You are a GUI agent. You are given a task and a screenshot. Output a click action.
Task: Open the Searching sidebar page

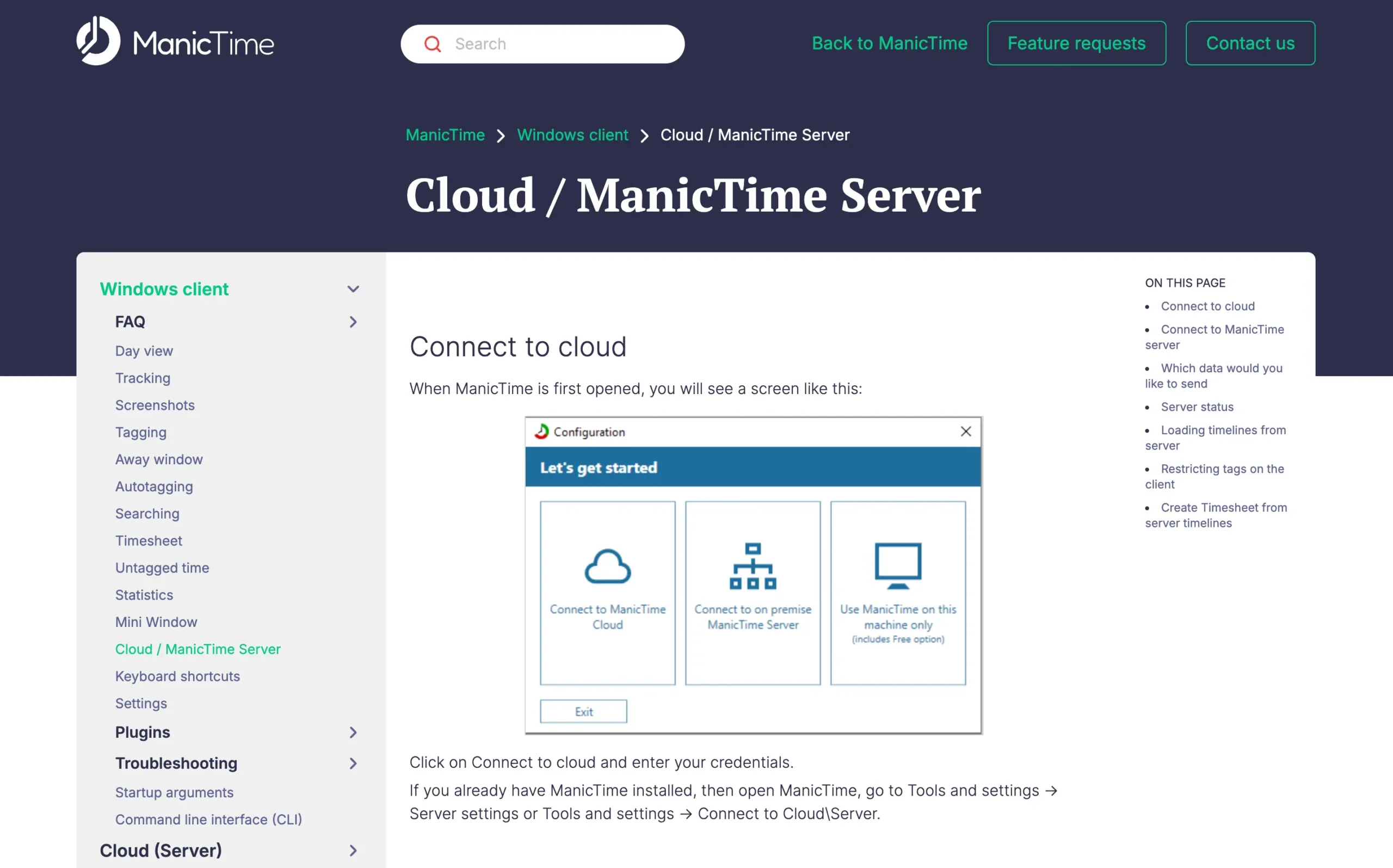pos(147,514)
